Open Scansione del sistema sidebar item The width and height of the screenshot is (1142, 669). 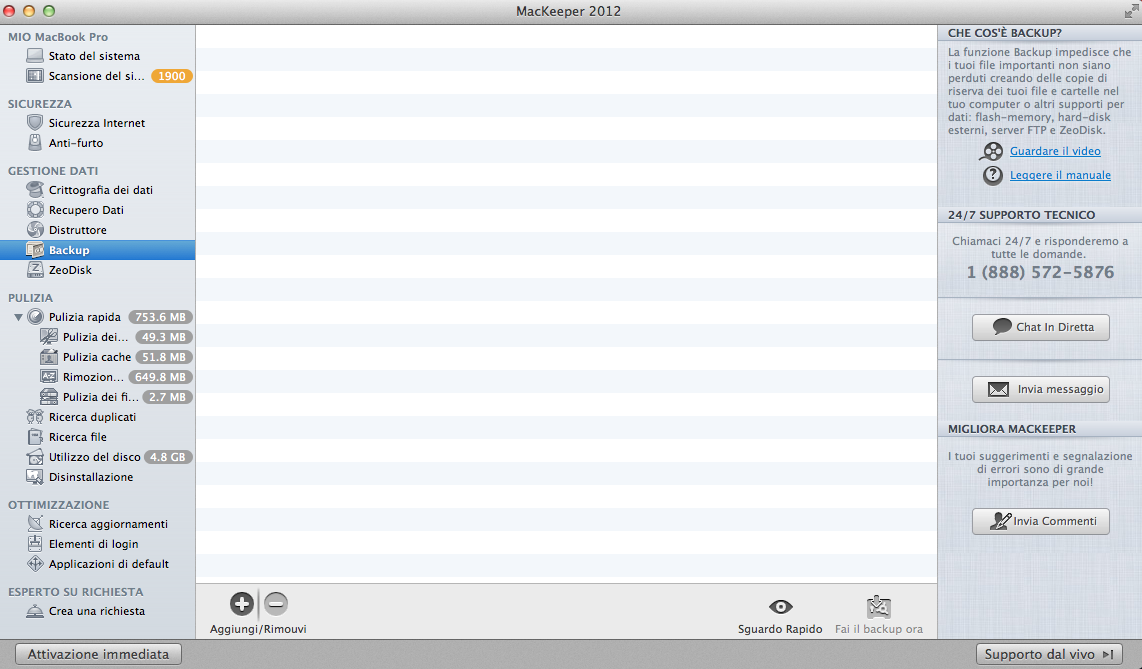[x=98, y=76]
